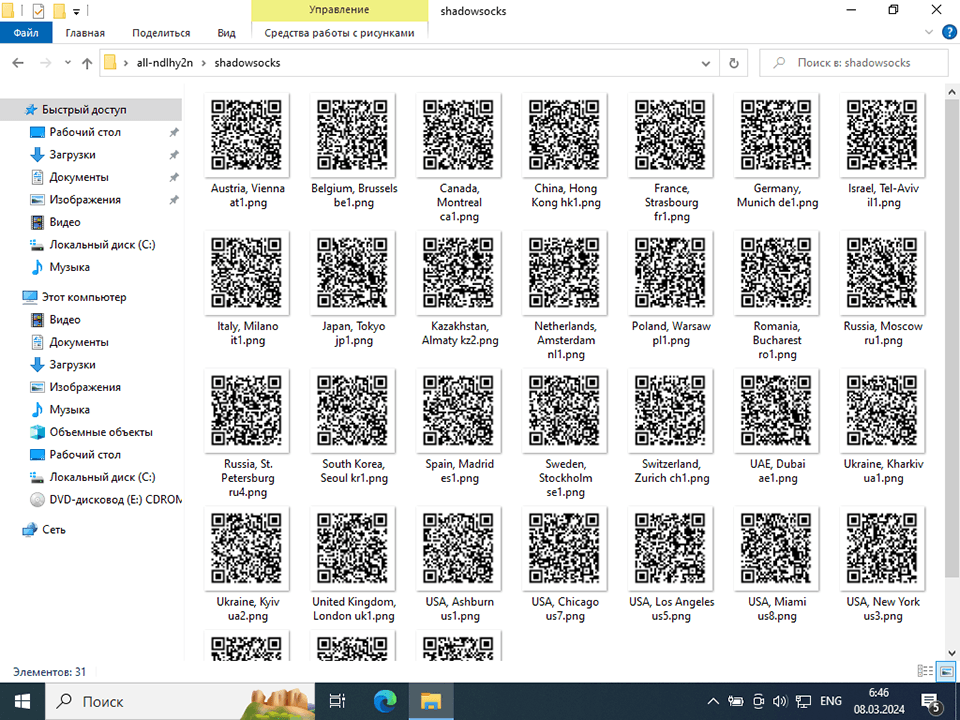Open Музыка under Быстрый доступ
Image resolution: width=960 pixels, height=720 pixels.
pos(69,268)
